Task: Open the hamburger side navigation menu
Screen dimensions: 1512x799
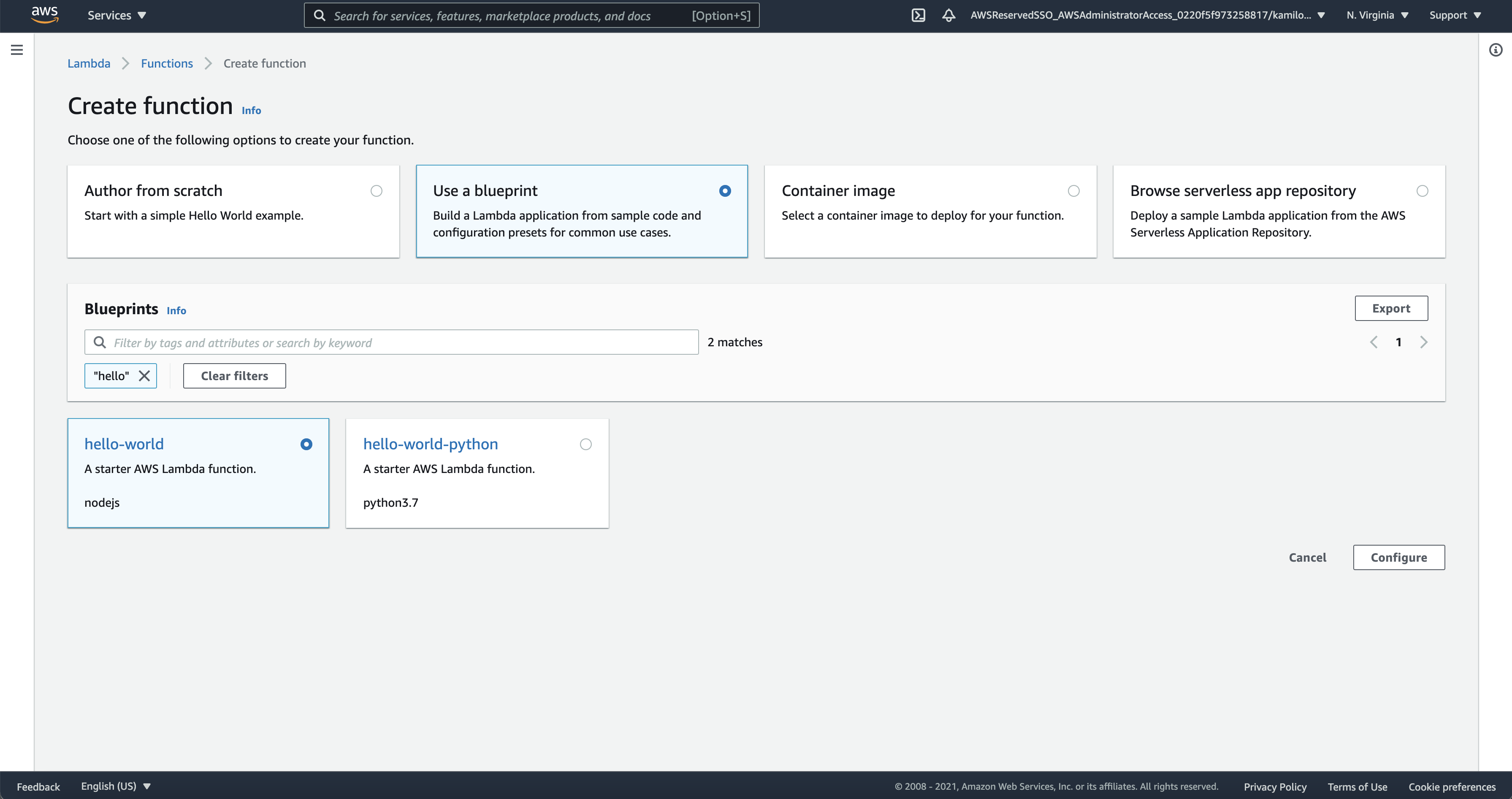Action: (17, 50)
